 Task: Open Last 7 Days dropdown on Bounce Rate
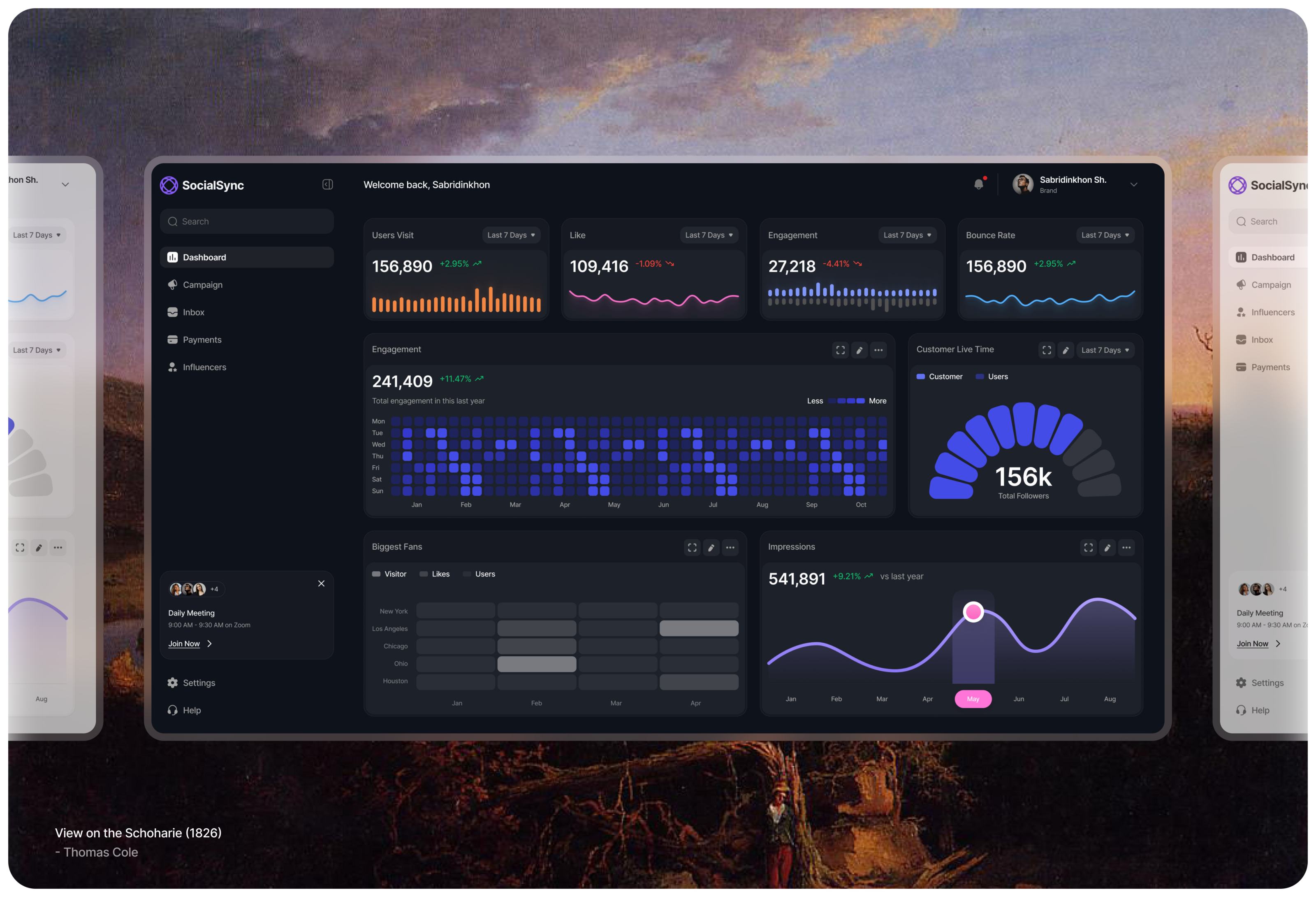click(1105, 235)
